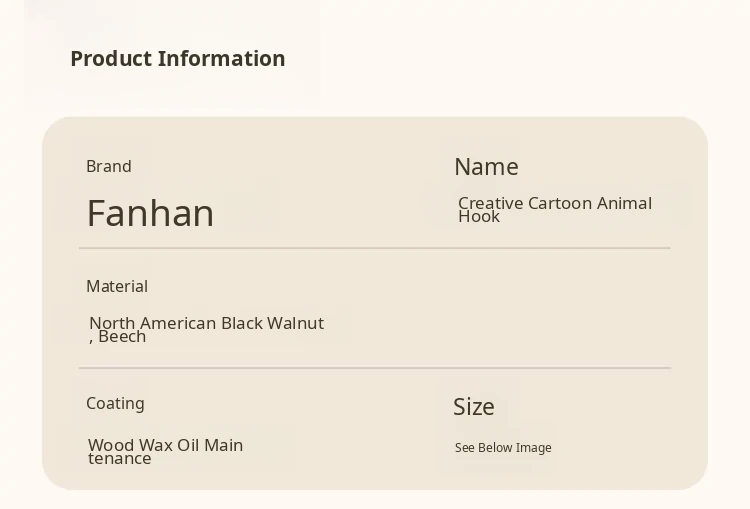Select the Brand label
The width and height of the screenshot is (750, 509).
click(x=108, y=166)
